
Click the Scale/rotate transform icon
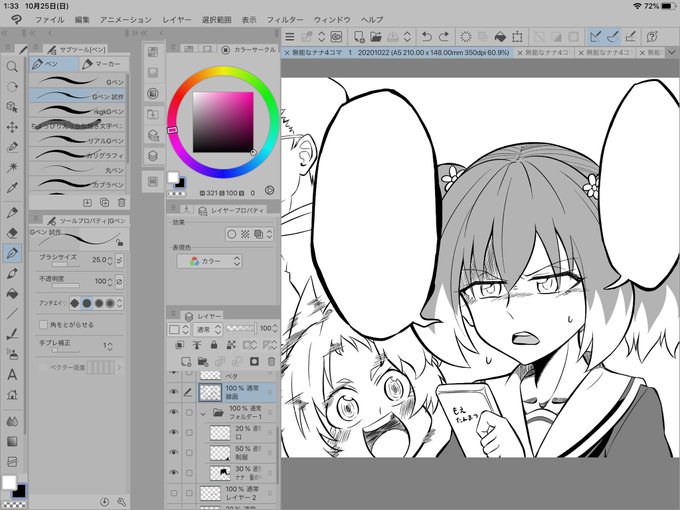pos(517,37)
